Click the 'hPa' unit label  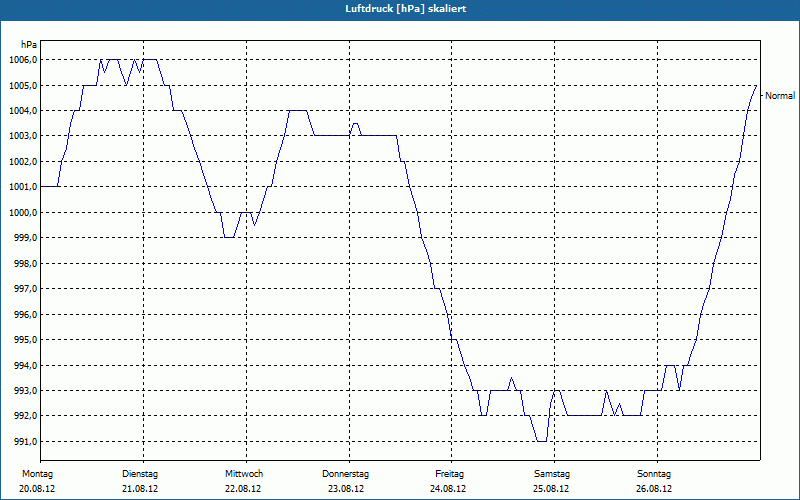(29, 45)
